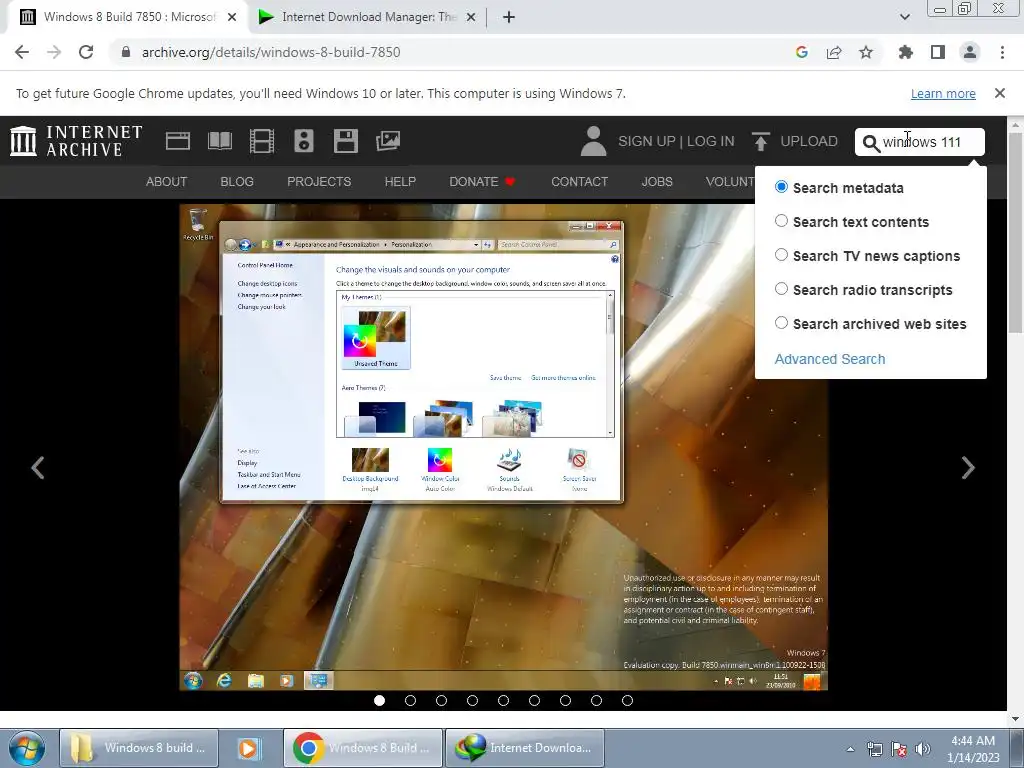Click the UPLOAD link text

click(809, 141)
